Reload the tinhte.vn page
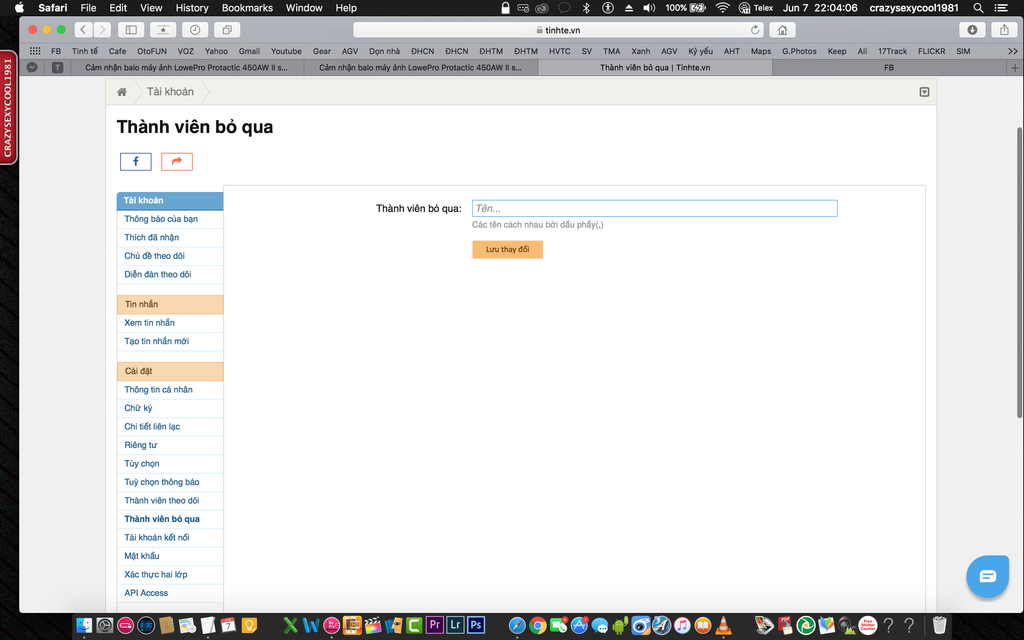The height and width of the screenshot is (640, 1024). 755,30
